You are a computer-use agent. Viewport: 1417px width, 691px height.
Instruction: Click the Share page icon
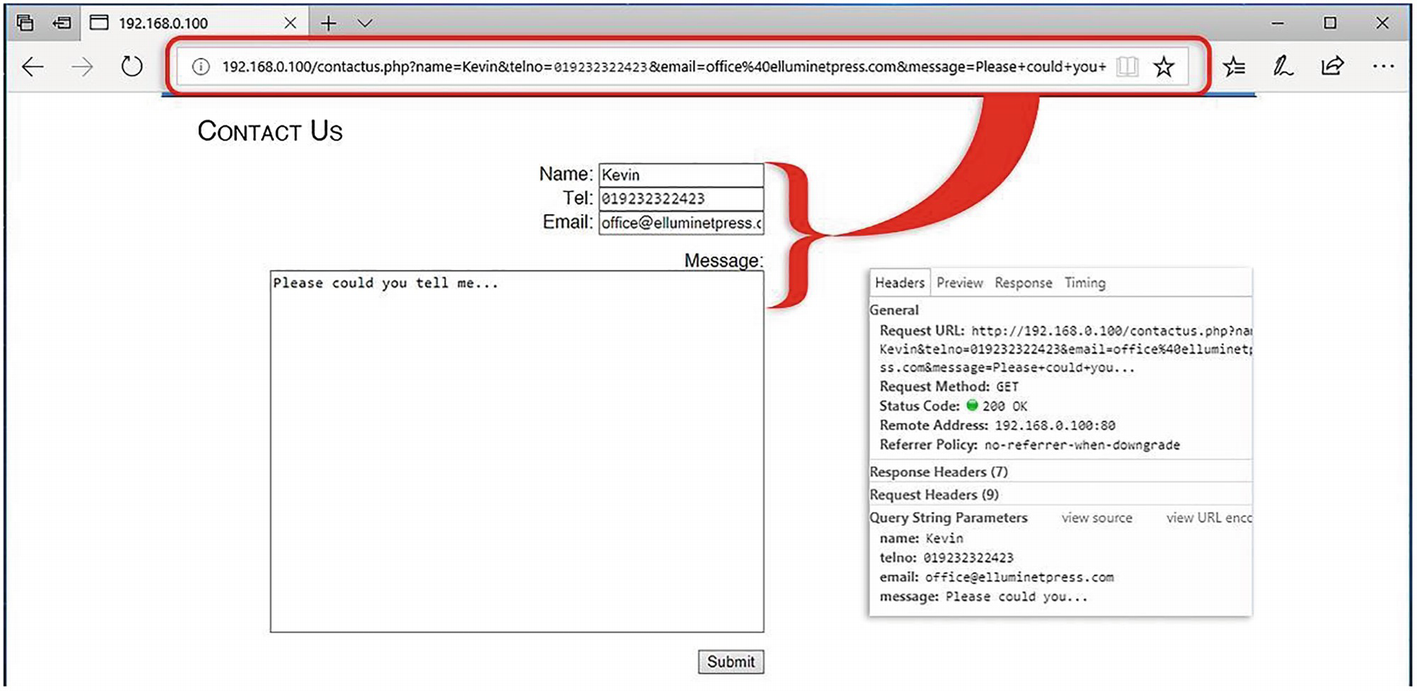point(1331,67)
